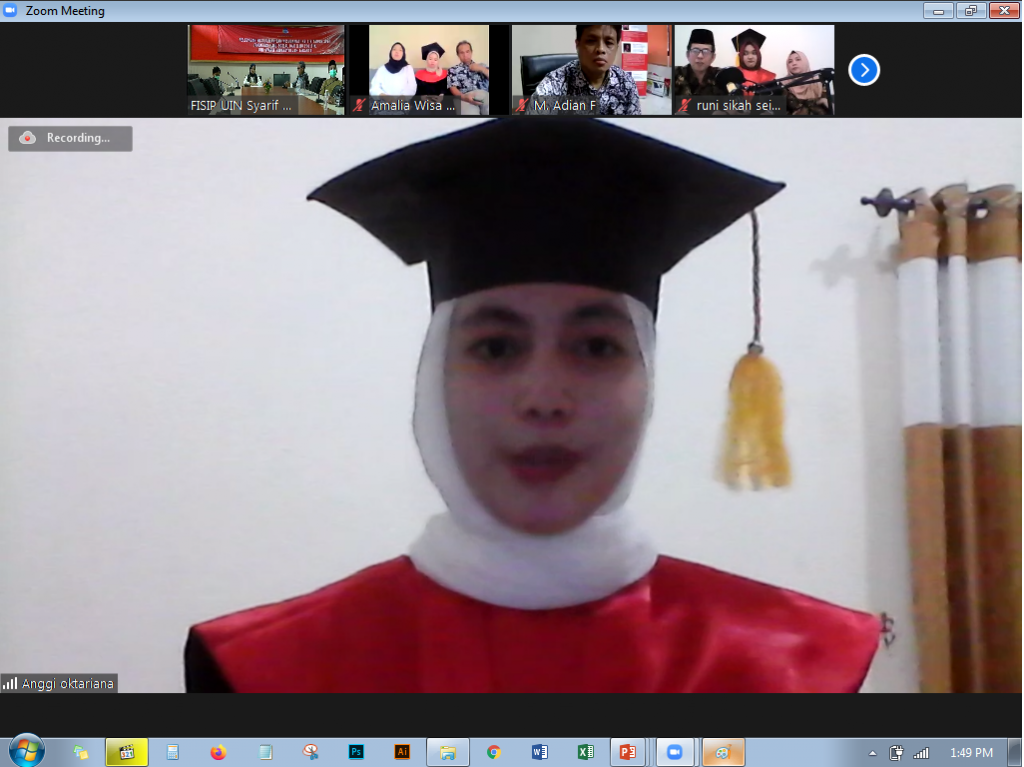Image resolution: width=1024 pixels, height=767 pixels.
Task: Click the Recording indicator at top left
Action: (x=70, y=138)
